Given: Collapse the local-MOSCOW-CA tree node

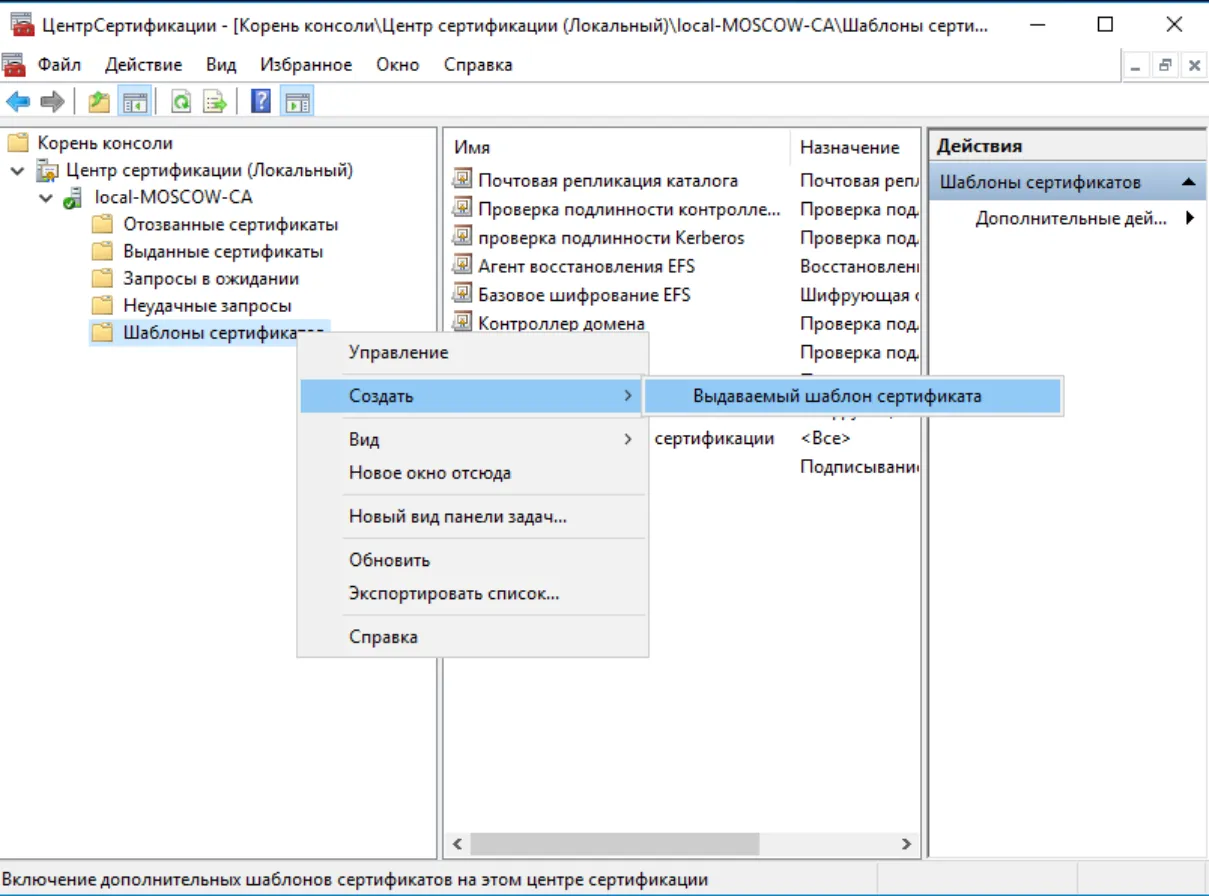Looking at the screenshot, I should point(46,198).
